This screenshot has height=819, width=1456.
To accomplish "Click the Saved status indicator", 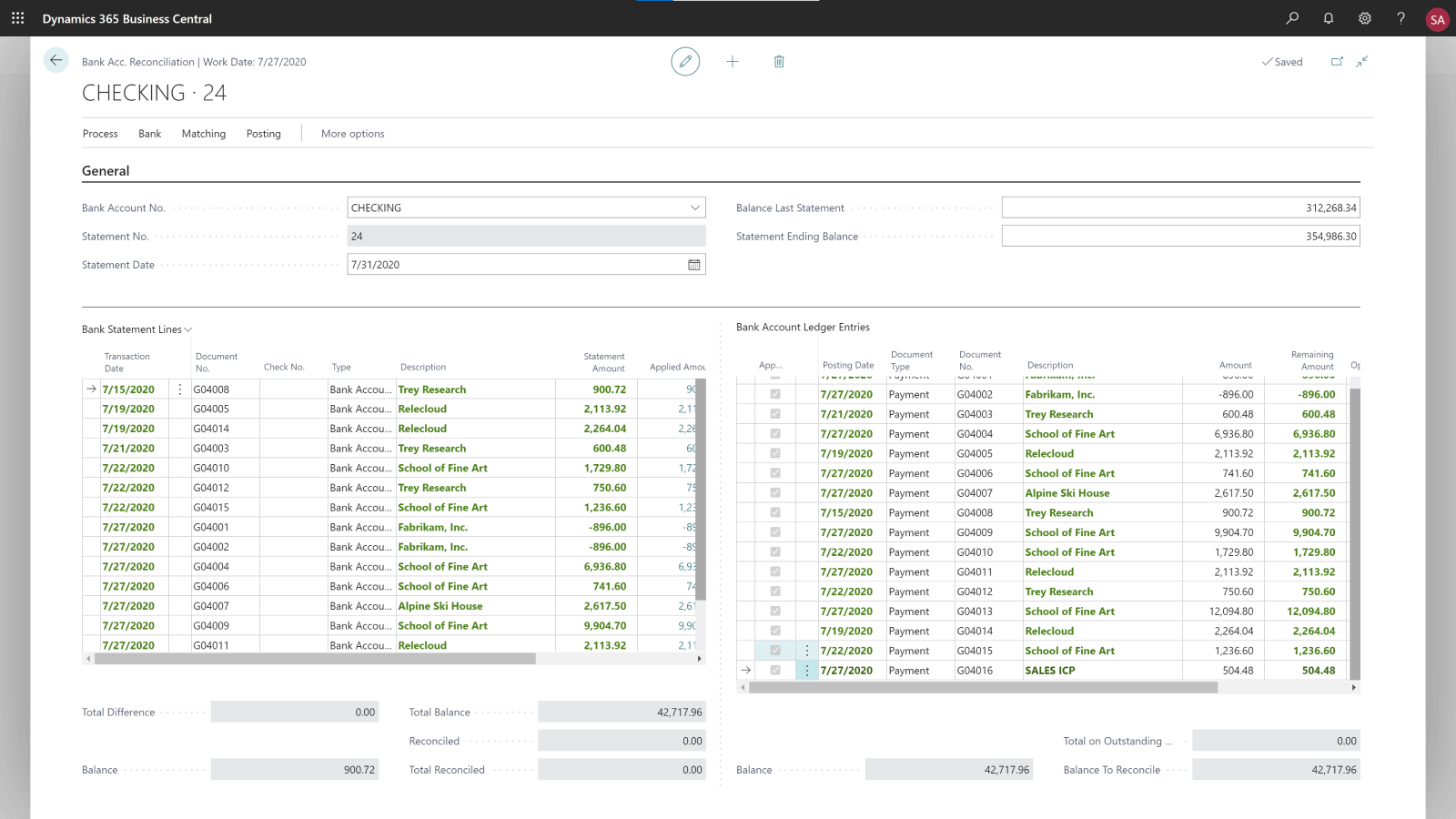I will (x=1282, y=62).
